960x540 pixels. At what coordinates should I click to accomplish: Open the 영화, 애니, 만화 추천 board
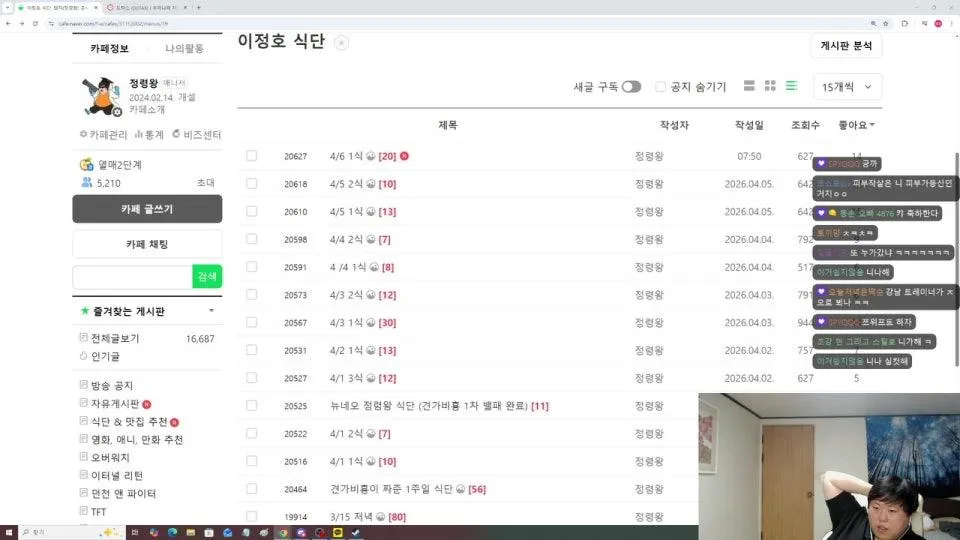coord(137,439)
